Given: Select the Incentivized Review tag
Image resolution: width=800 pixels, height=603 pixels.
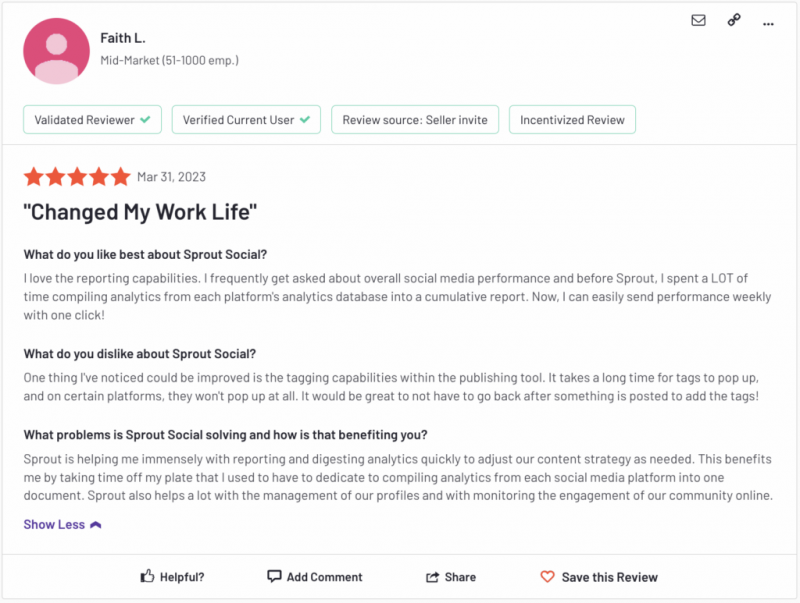Looking at the screenshot, I should coord(572,120).
